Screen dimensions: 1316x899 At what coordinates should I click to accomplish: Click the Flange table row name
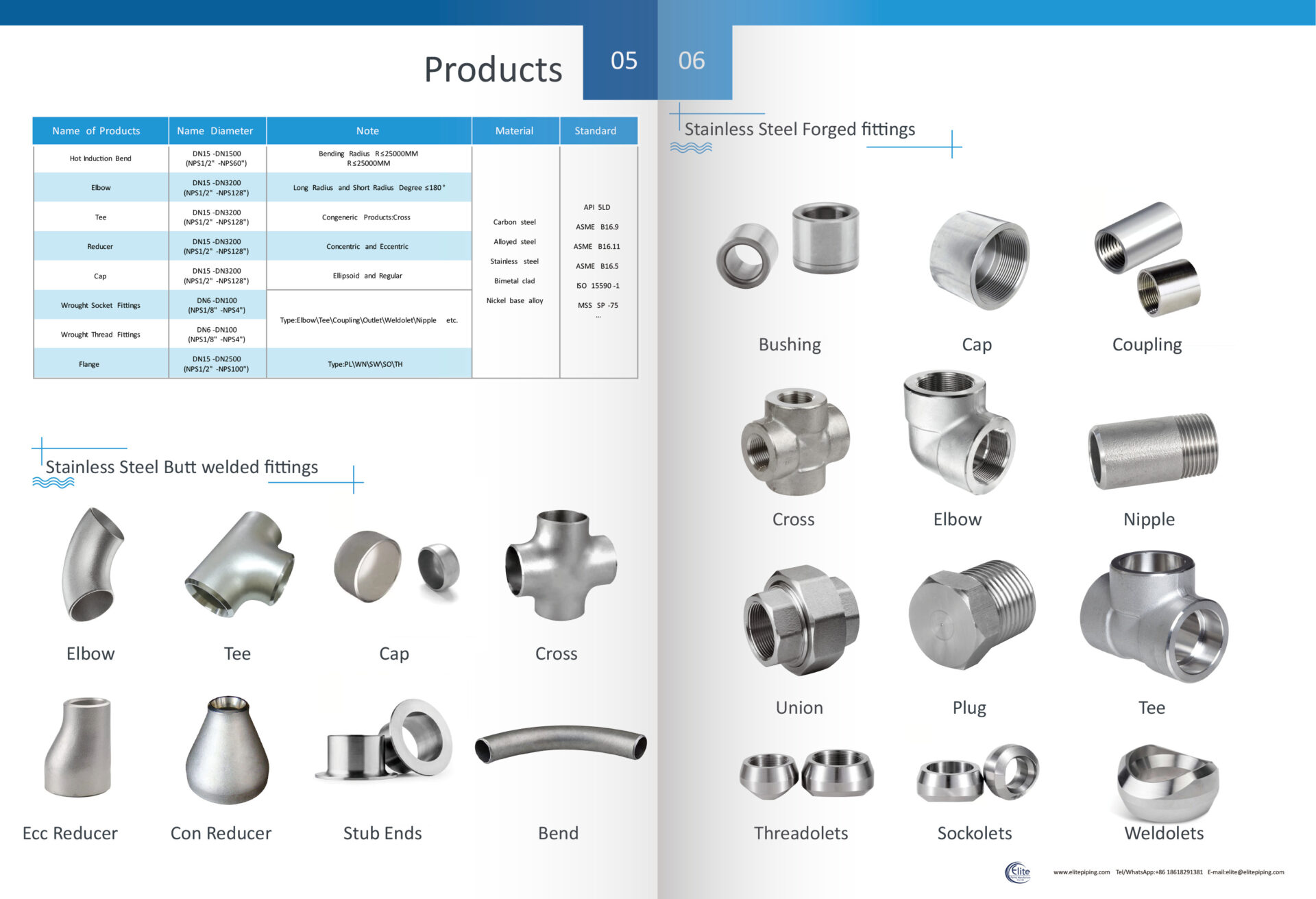pyautogui.click(x=101, y=363)
